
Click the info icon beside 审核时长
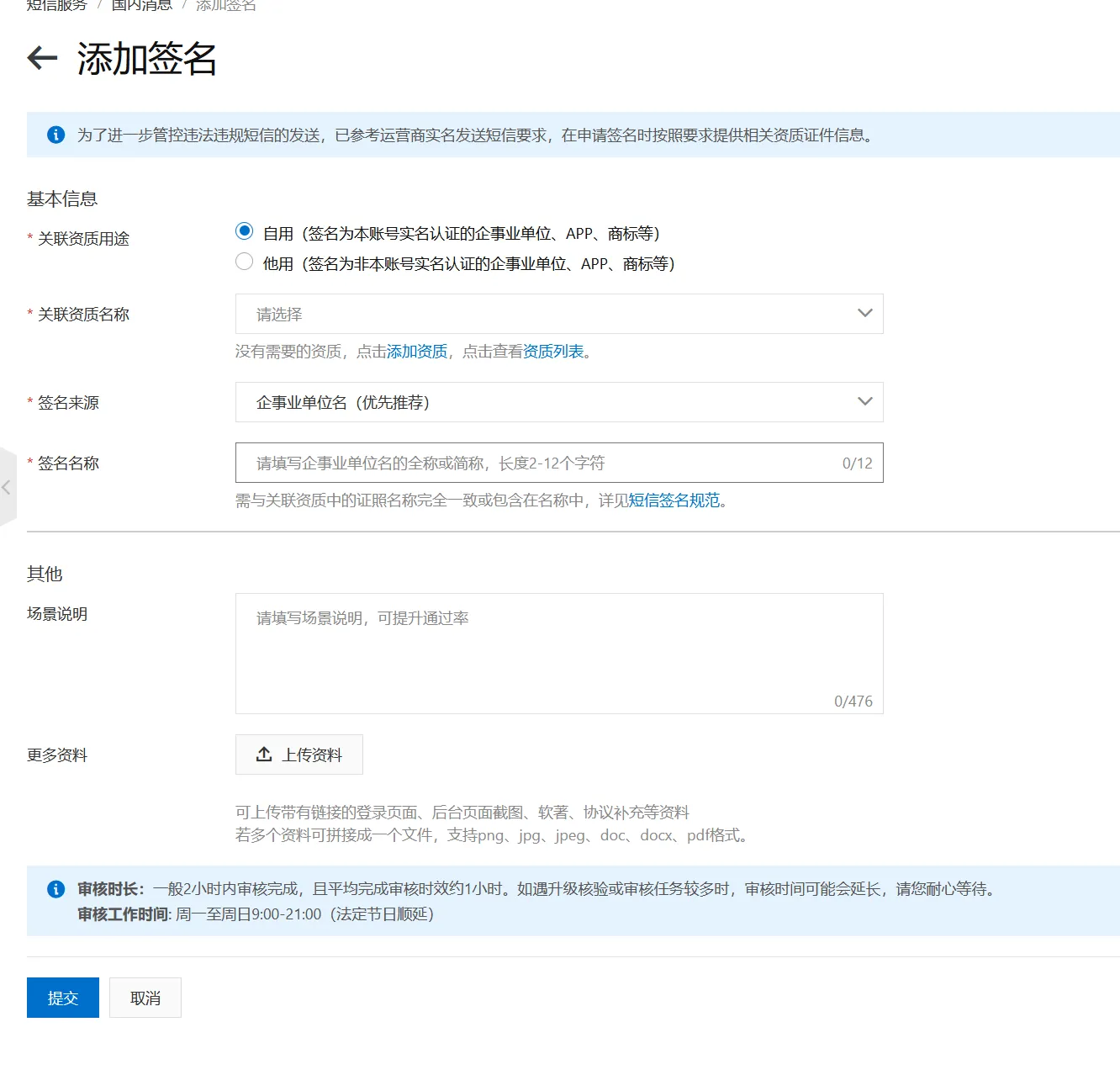click(x=56, y=889)
